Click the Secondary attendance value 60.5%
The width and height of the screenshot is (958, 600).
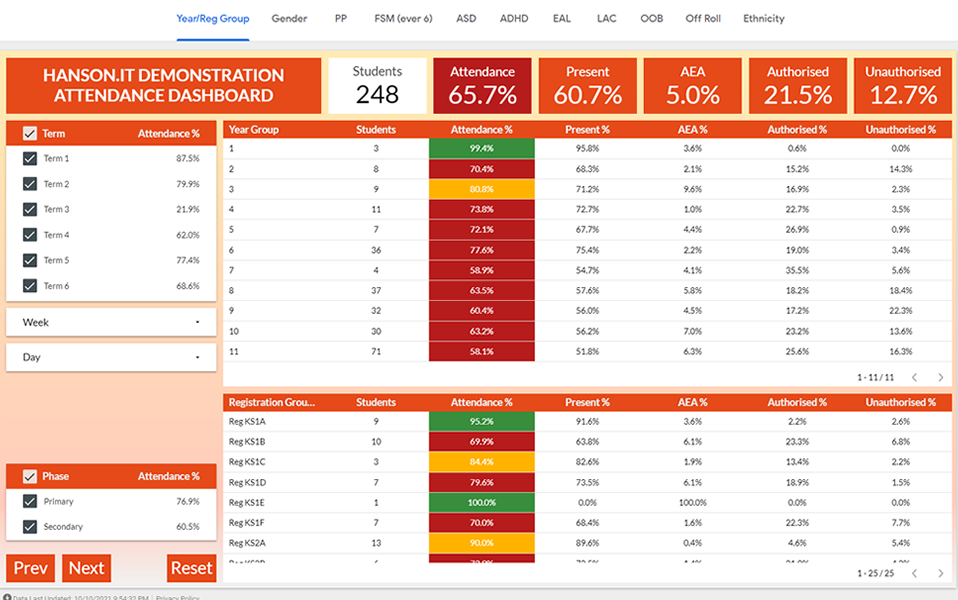pos(188,526)
